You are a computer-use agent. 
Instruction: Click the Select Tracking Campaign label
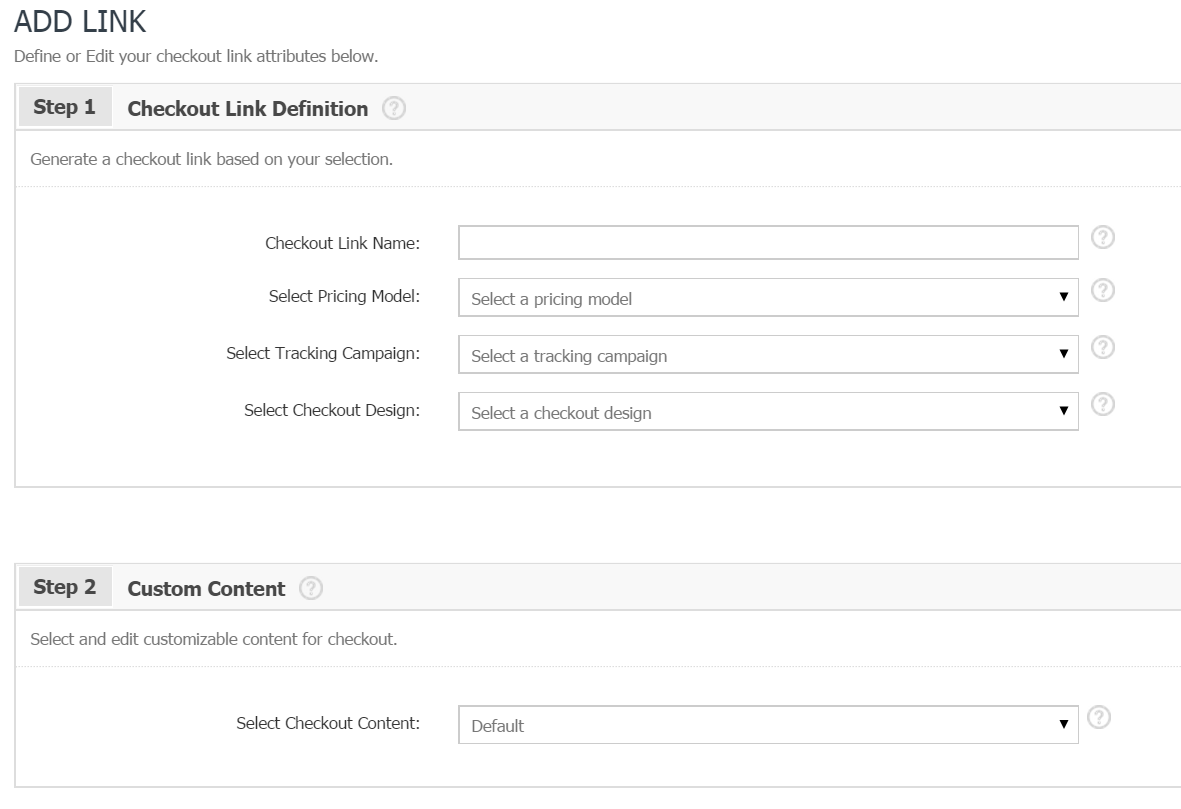click(x=323, y=353)
